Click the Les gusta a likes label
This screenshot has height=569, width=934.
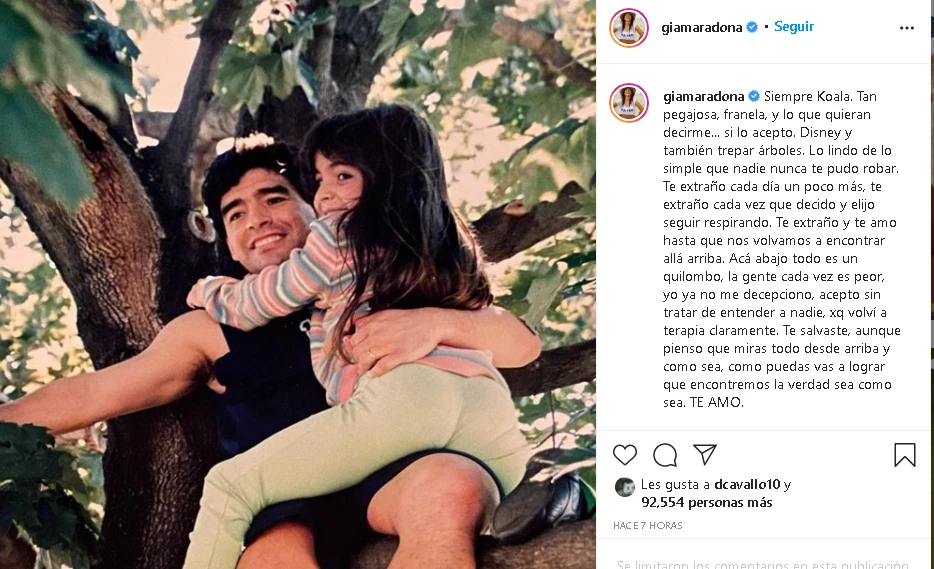675,485
